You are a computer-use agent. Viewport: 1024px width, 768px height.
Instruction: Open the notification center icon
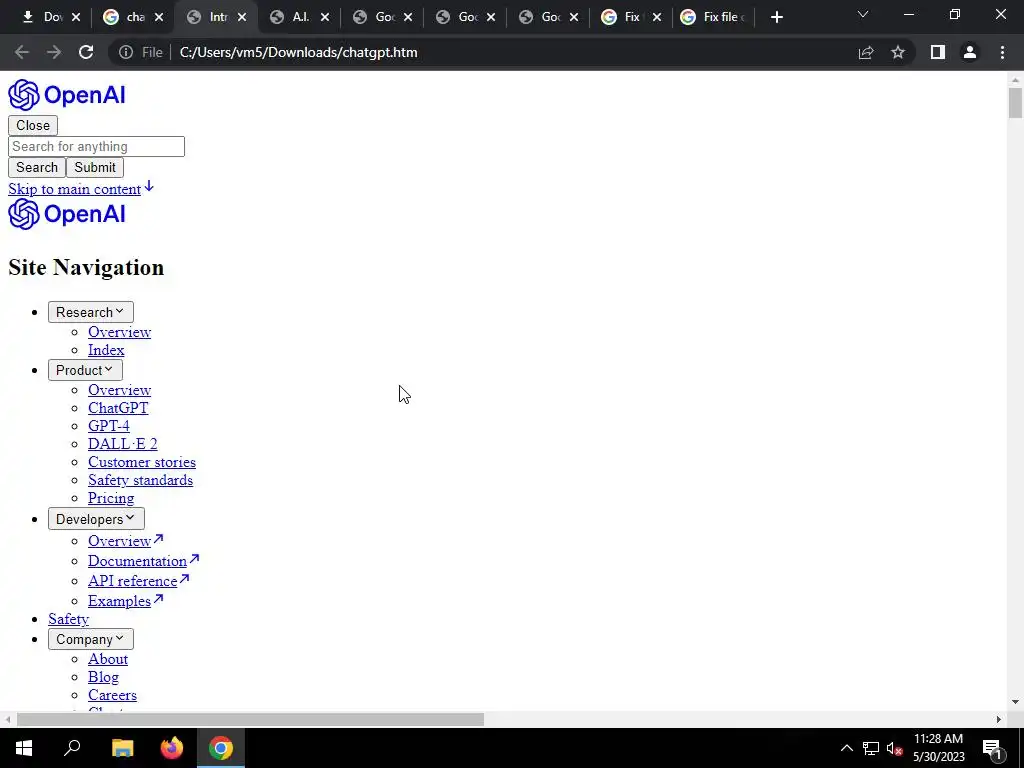point(993,748)
